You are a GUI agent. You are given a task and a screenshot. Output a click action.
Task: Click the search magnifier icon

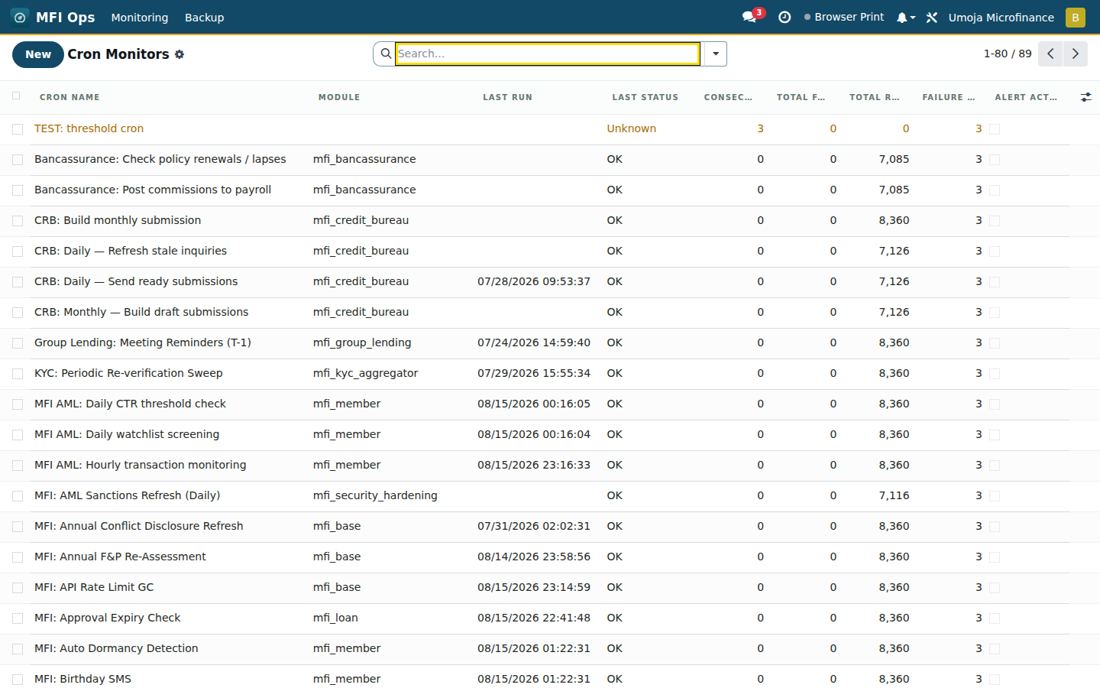point(385,53)
